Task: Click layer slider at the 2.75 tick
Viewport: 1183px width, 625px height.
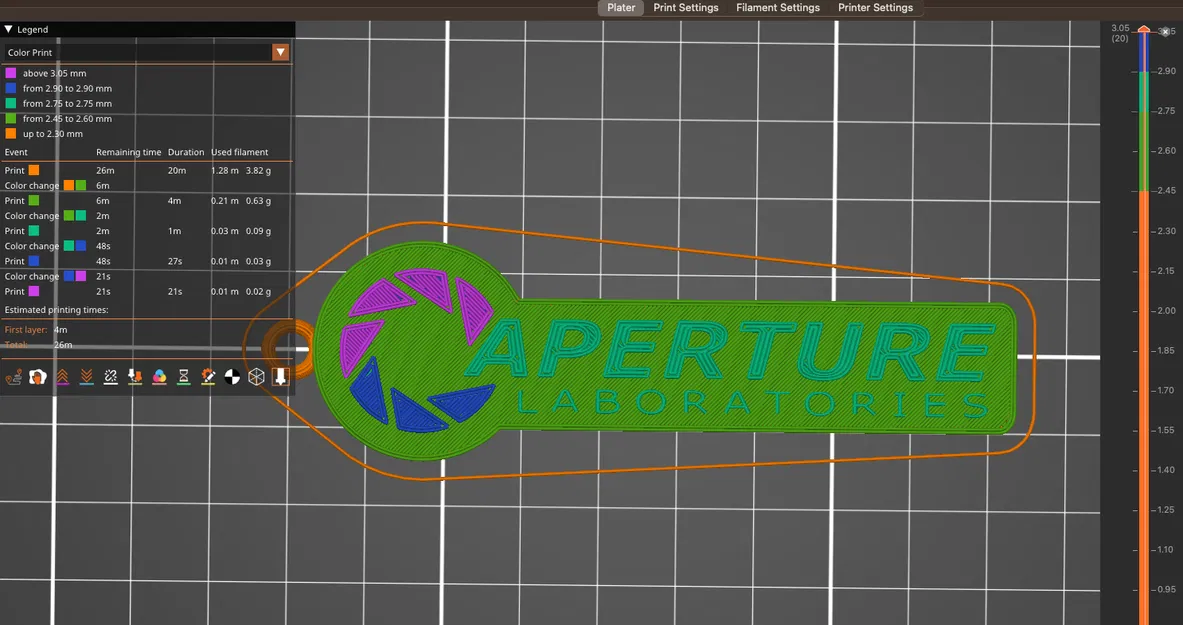Action: click(x=1144, y=111)
